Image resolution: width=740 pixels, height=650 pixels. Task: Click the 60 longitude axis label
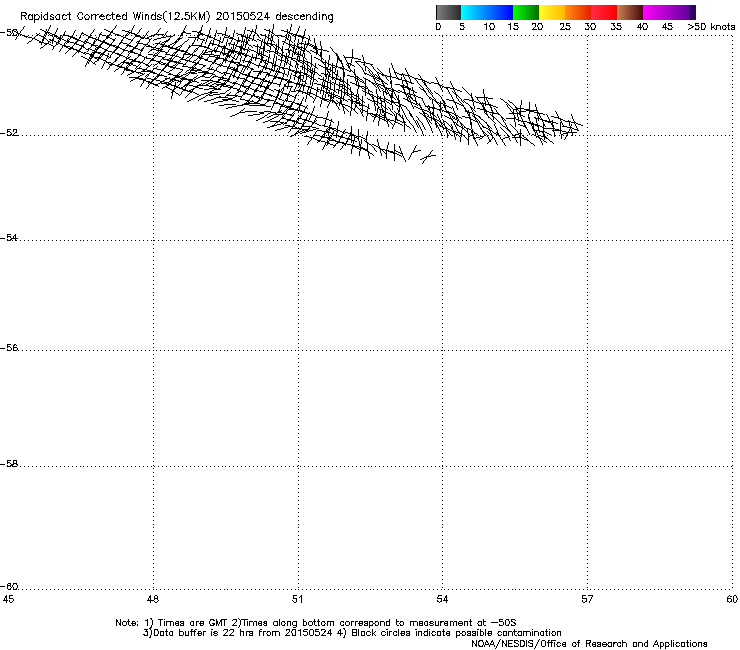732,599
